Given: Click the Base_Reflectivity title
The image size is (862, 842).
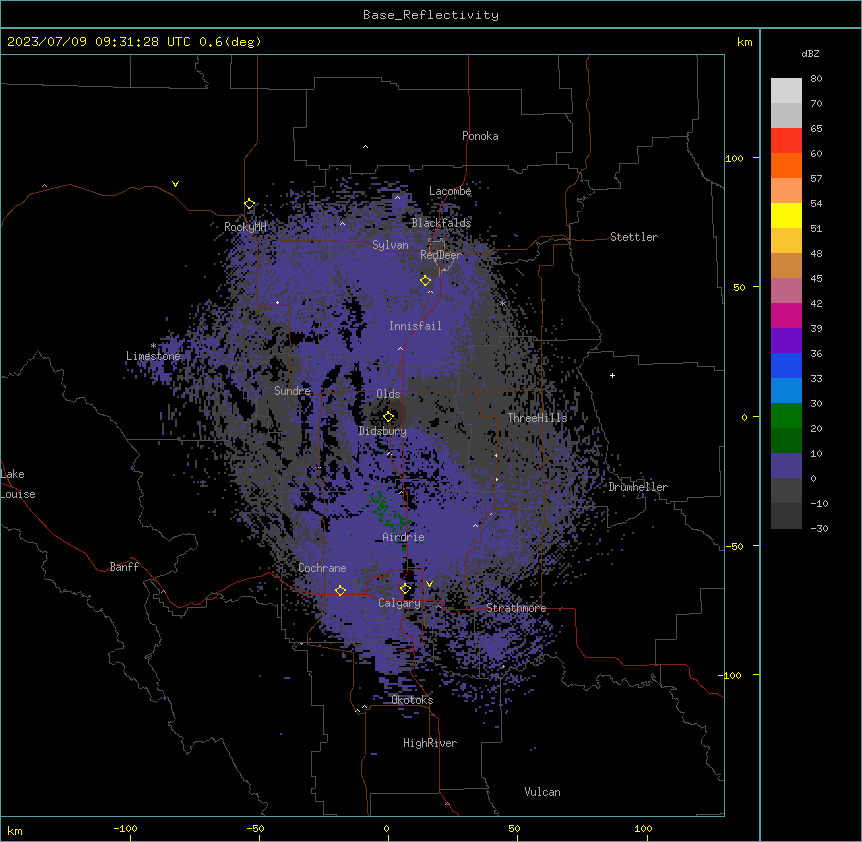Looking at the screenshot, I should [431, 15].
